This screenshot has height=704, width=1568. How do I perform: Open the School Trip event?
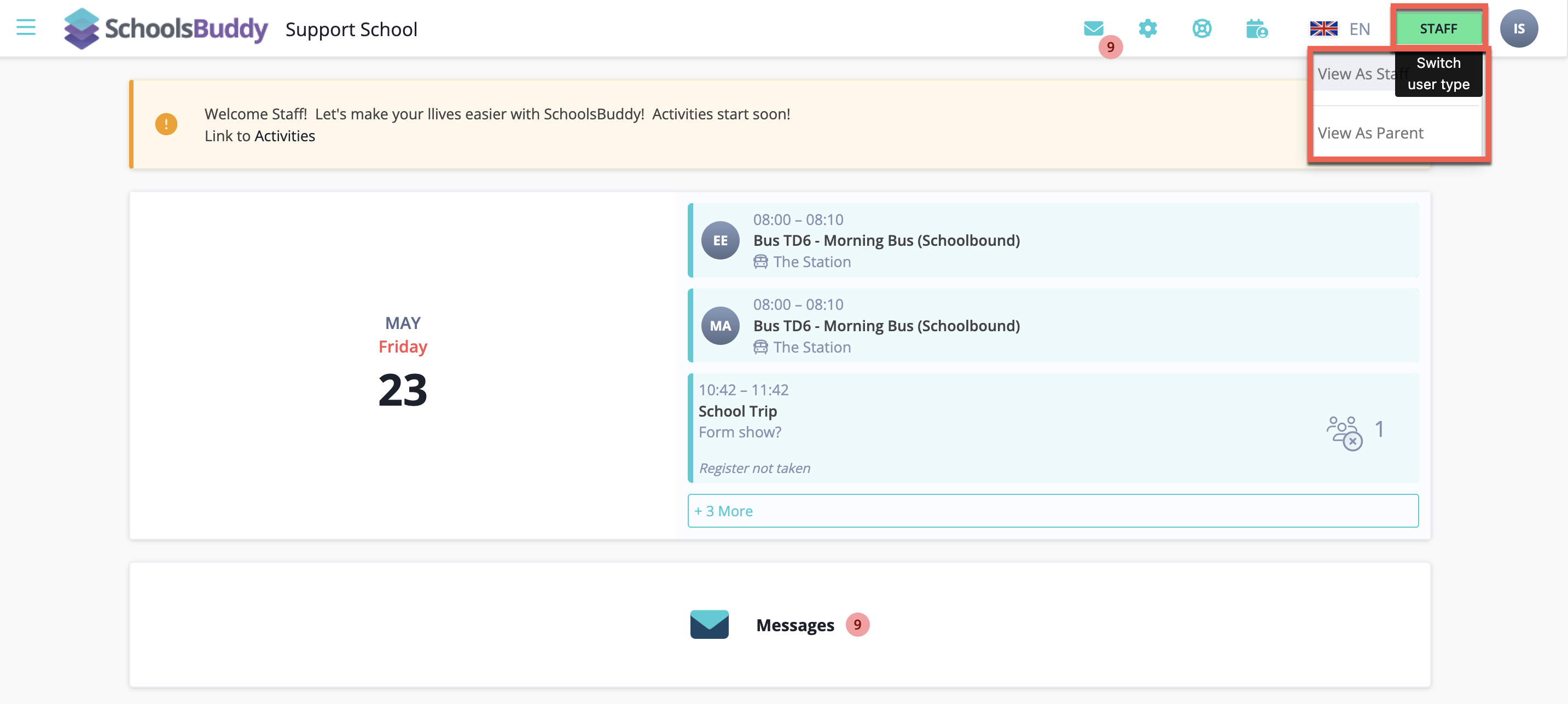737,411
